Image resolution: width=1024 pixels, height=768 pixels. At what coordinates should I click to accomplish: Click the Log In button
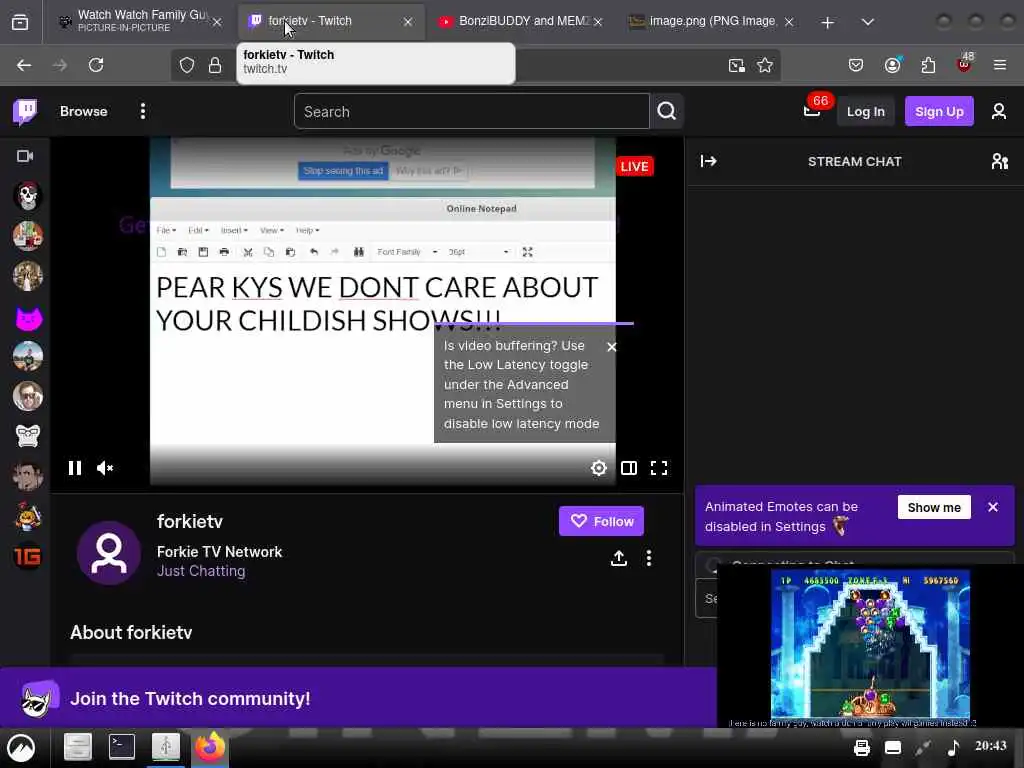(865, 112)
